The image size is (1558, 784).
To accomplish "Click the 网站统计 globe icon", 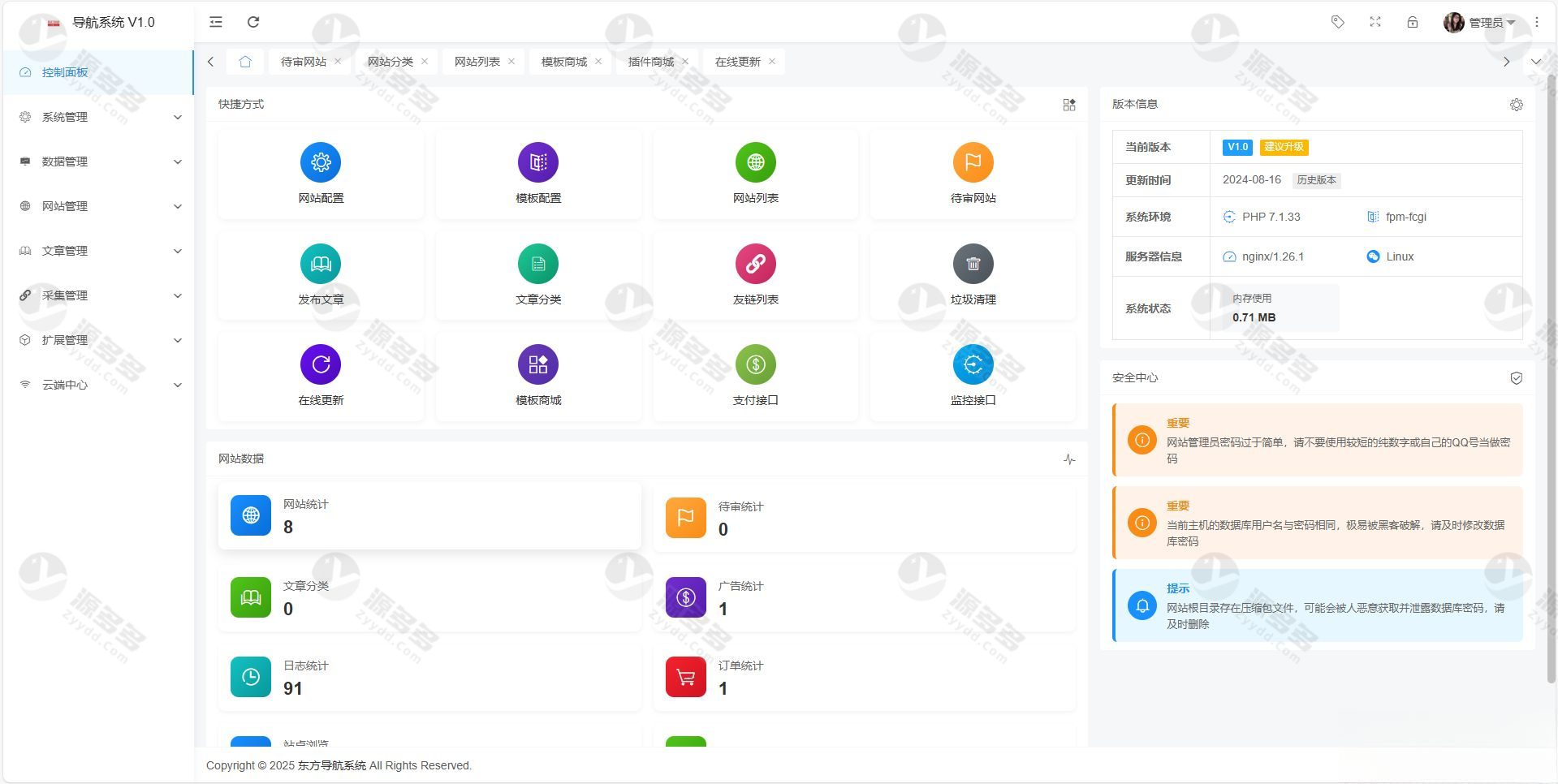I will pos(251,515).
